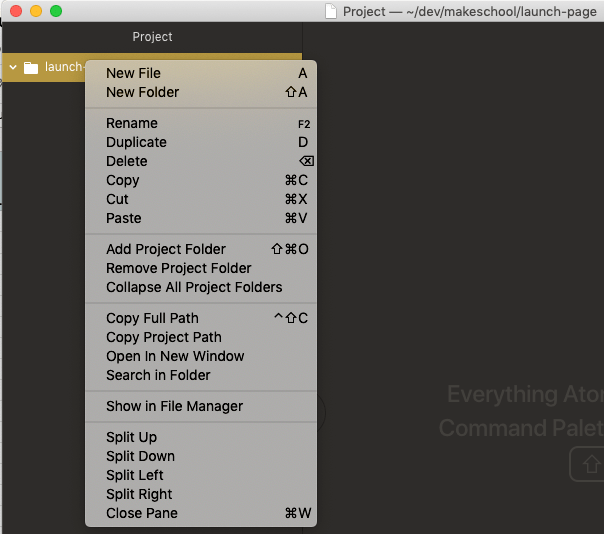Select Search in Folder
The width and height of the screenshot is (604, 534).
pos(158,375)
